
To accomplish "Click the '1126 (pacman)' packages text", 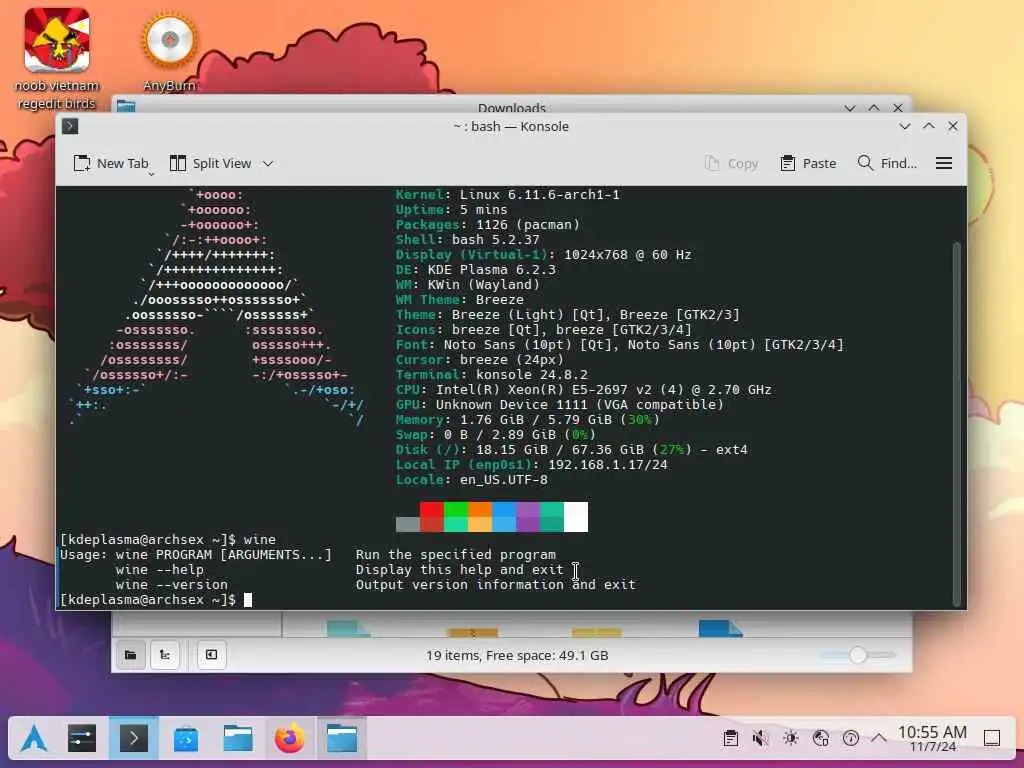I will point(528,225).
